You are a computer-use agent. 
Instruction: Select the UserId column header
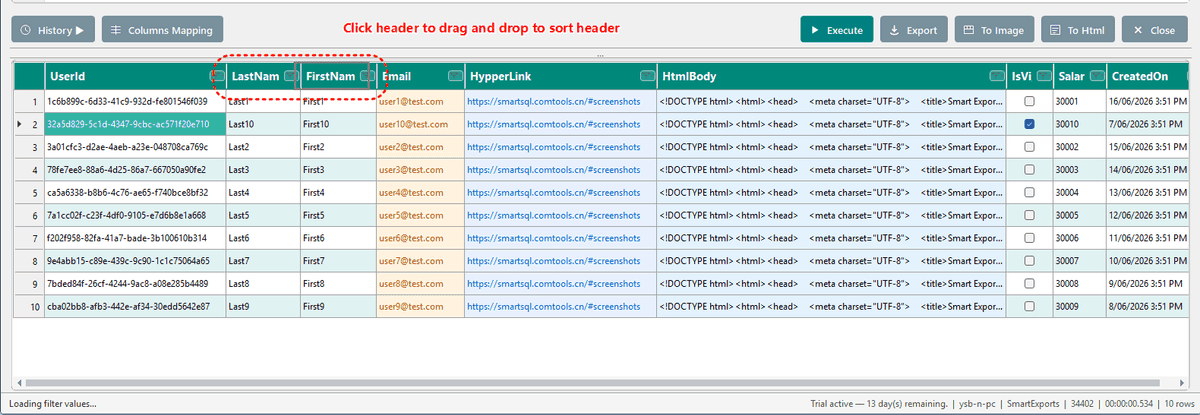pos(136,76)
